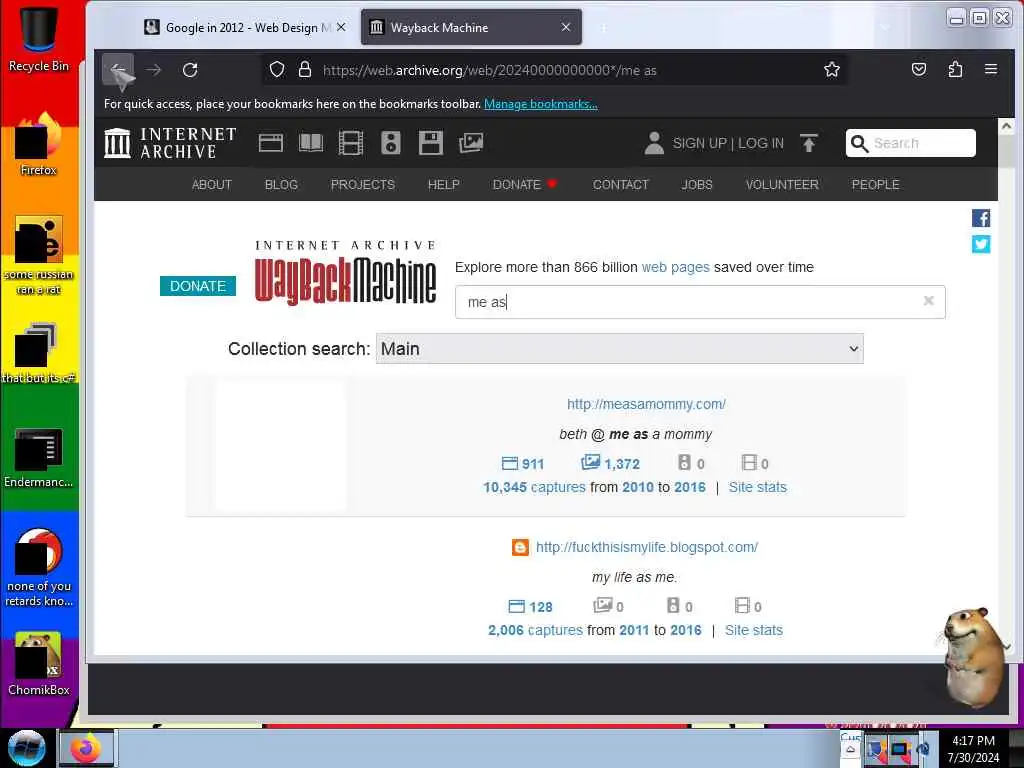
Task: Click the 1,372 image captures count
Action: [611, 463]
